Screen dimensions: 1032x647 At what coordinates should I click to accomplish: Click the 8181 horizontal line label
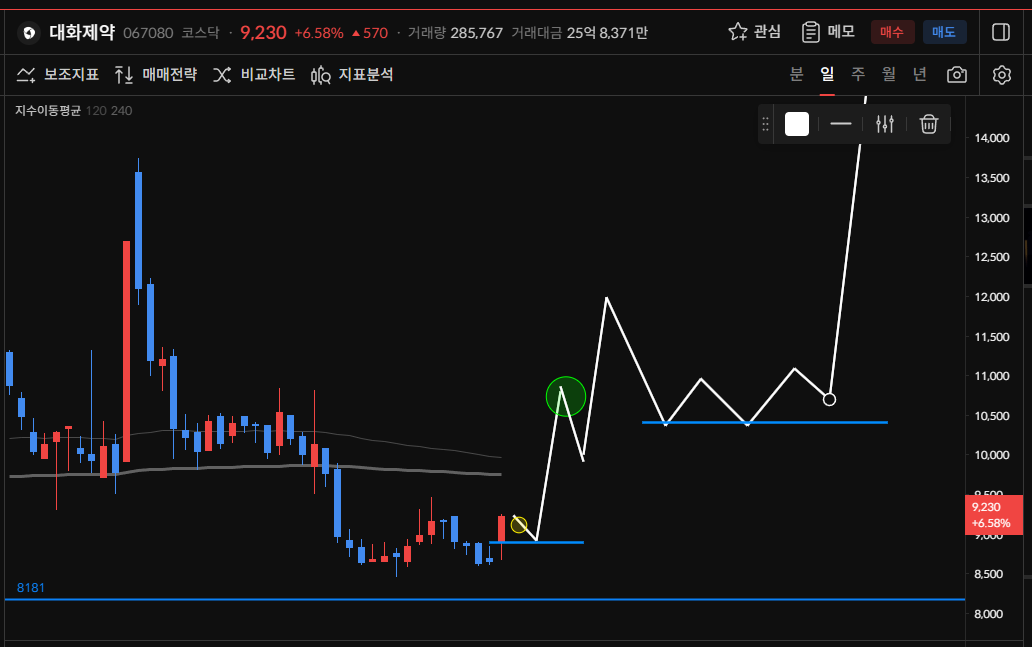tap(30, 588)
